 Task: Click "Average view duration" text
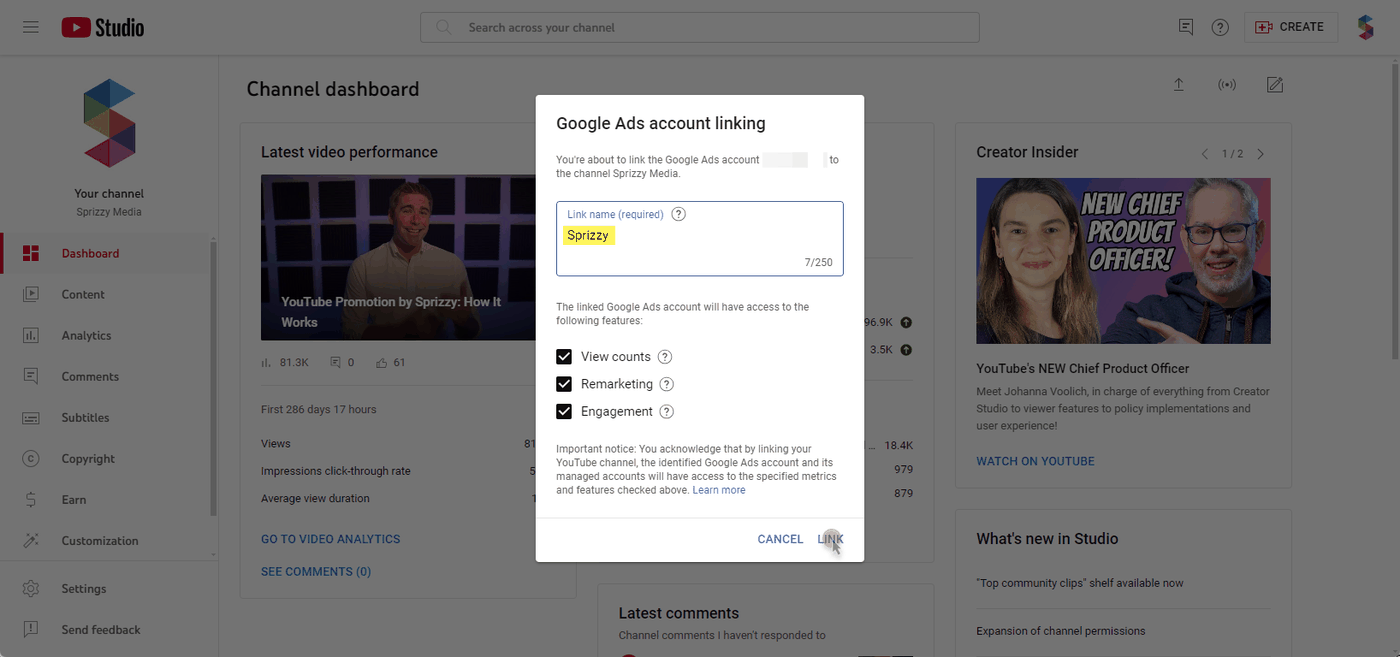pos(315,498)
